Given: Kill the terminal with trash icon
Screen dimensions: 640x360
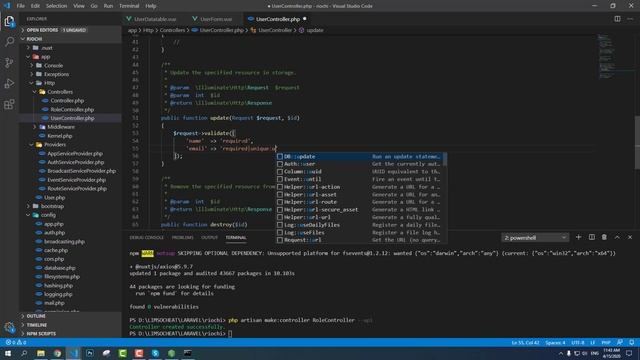Looking at the screenshot, I should pos(604,237).
